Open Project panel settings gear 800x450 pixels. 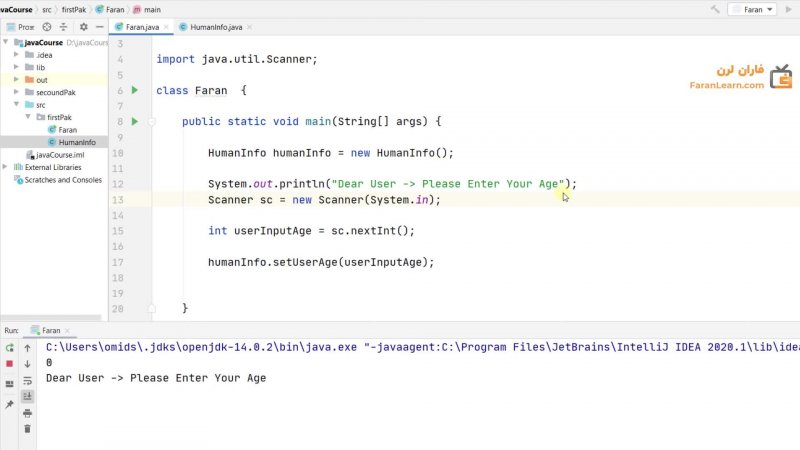click(x=83, y=26)
